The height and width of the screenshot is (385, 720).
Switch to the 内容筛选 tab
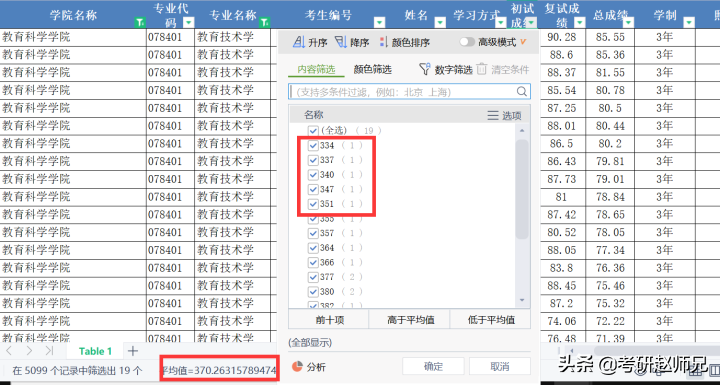(316, 70)
